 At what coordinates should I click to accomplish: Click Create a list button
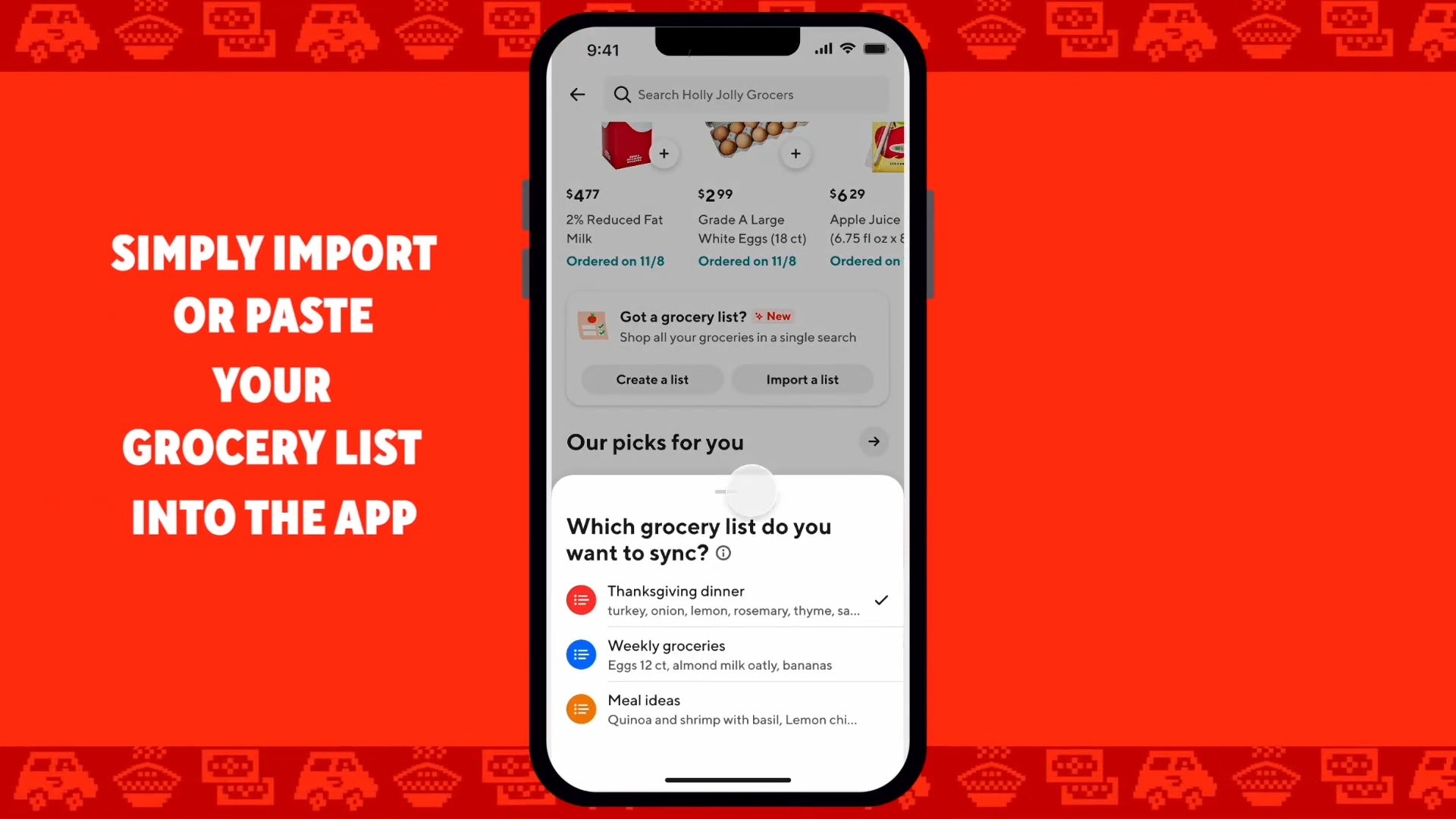coord(652,379)
